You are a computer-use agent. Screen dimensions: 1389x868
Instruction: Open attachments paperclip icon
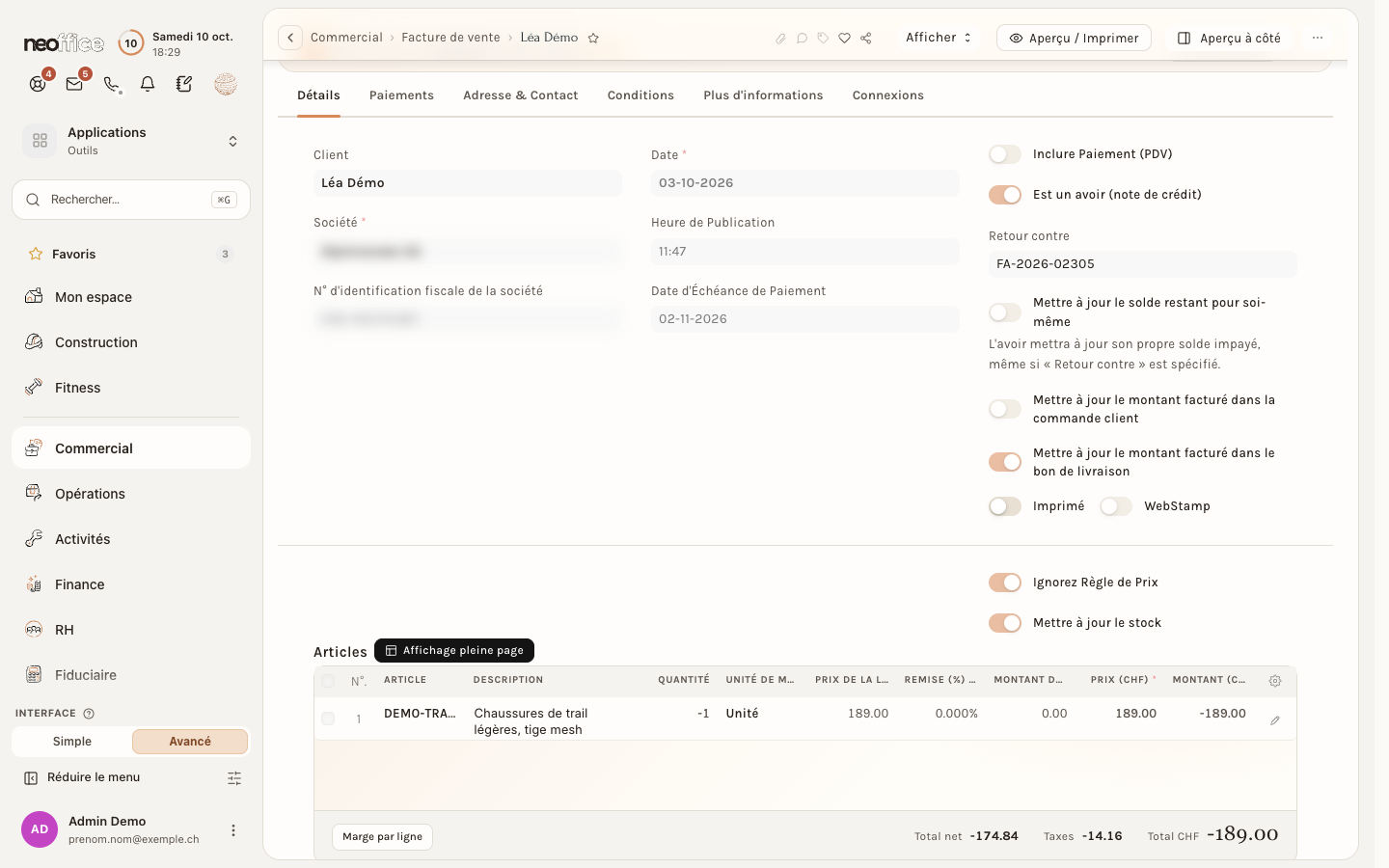click(x=780, y=39)
